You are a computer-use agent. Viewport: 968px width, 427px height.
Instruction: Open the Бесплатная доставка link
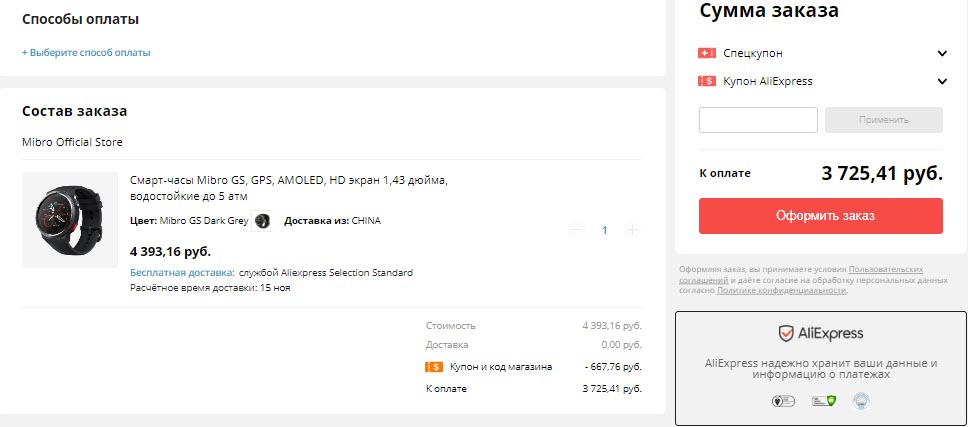[x=182, y=273]
